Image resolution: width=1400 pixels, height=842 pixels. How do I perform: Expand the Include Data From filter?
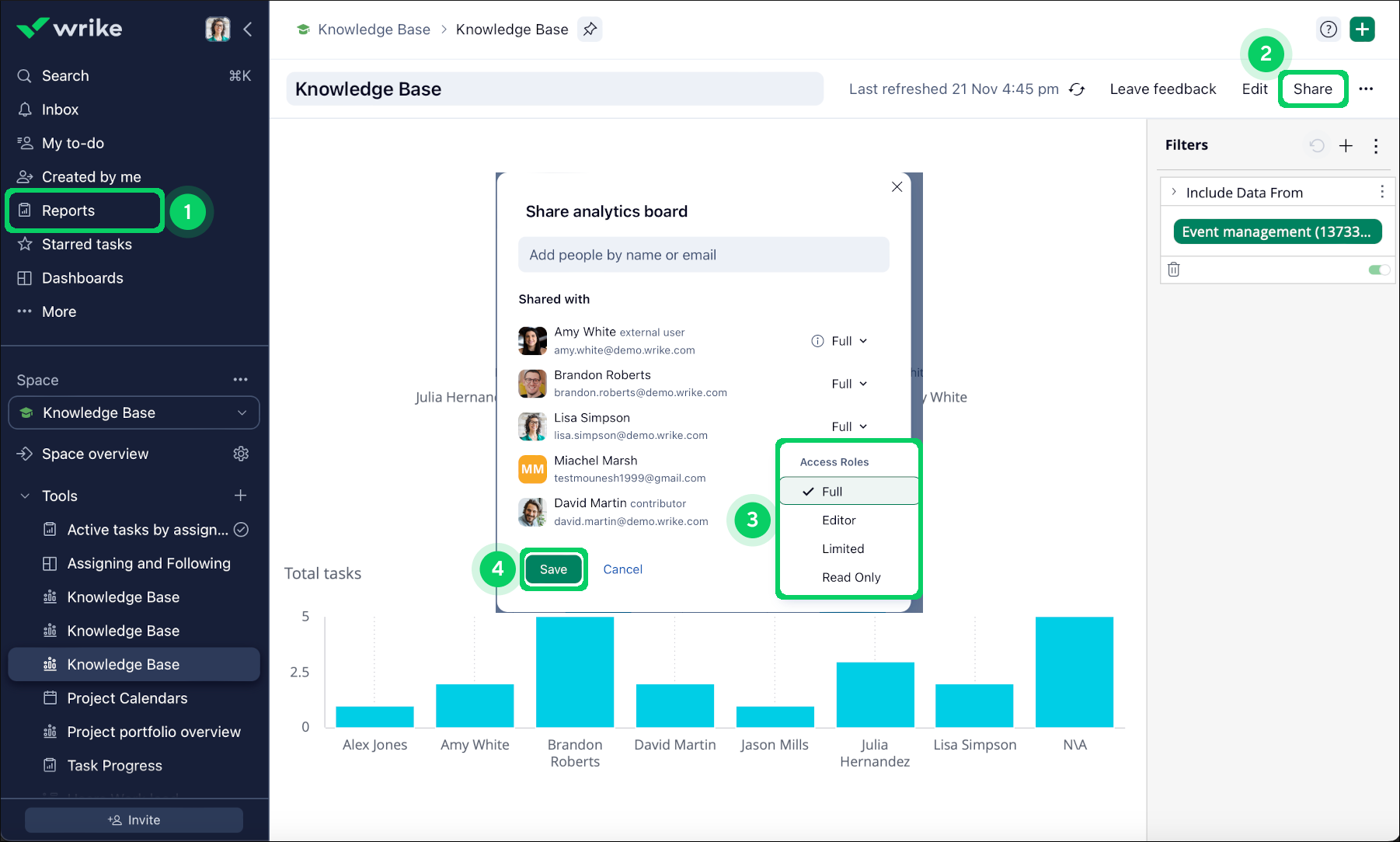pyautogui.click(x=1174, y=192)
